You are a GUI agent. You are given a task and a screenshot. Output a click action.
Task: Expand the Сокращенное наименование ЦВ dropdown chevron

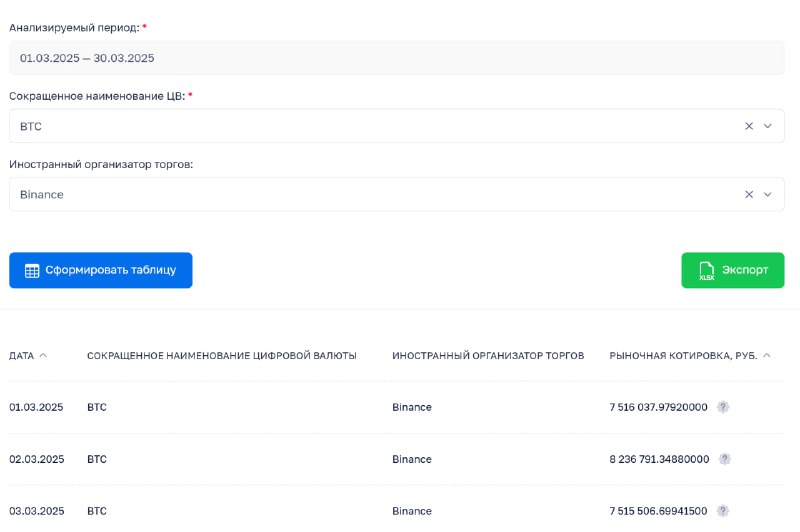point(767,126)
